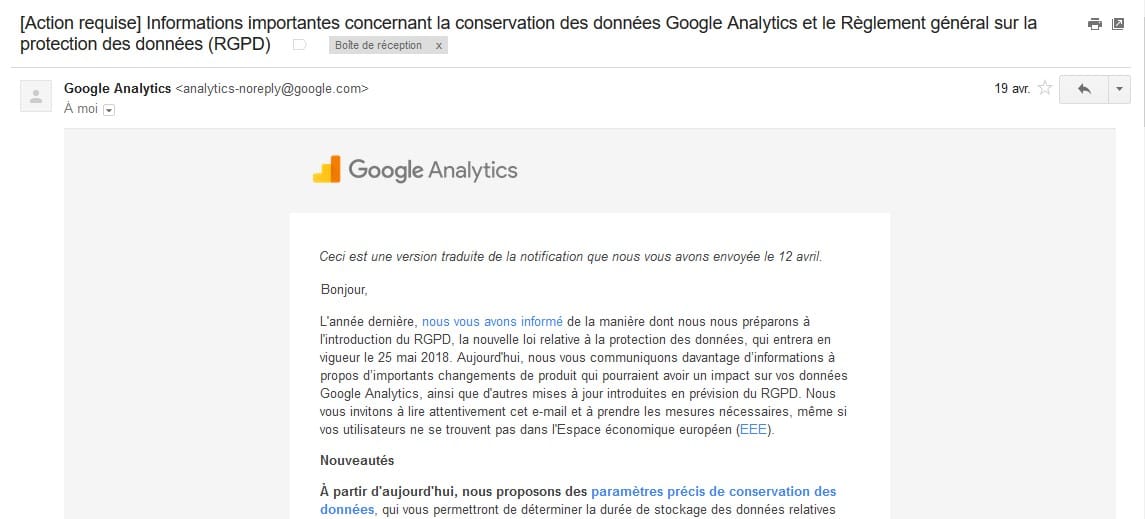The width and height of the screenshot is (1145, 519).
Task: Open 'paramètres précis de conservation des données' link
Action: 713,492
